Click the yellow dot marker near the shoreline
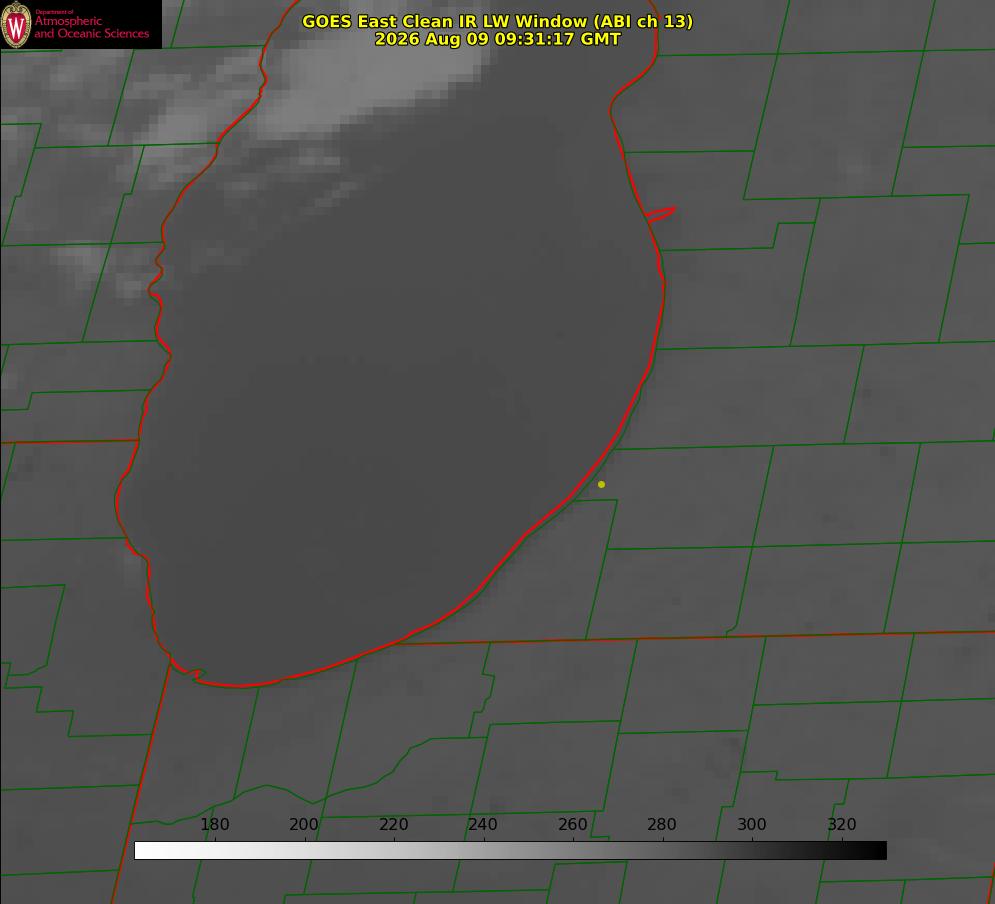This screenshot has height=904, width=995. [601, 484]
